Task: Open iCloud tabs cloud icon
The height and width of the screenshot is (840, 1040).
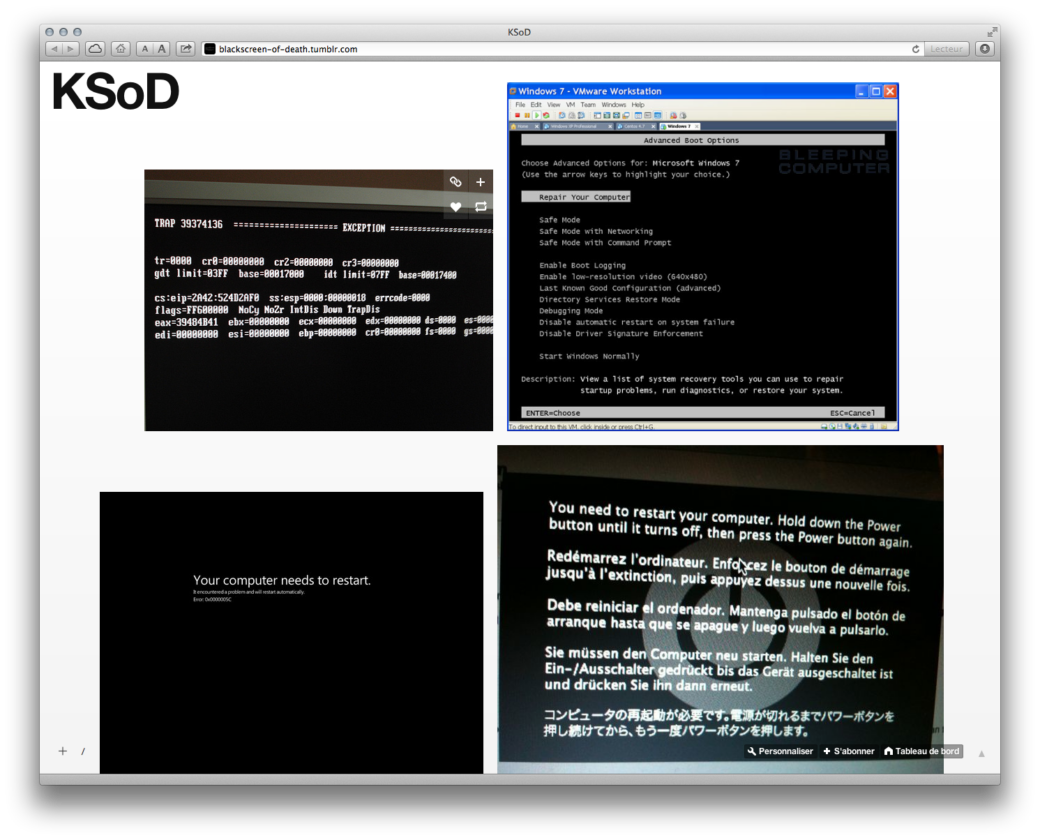Action: pyautogui.click(x=96, y=49)
